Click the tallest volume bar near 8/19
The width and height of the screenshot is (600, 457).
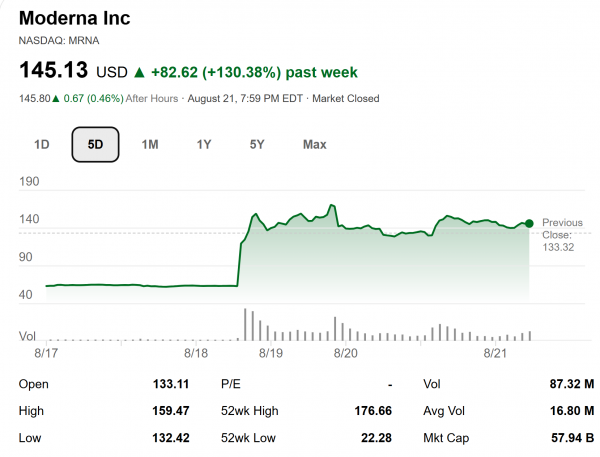(245, 324)
